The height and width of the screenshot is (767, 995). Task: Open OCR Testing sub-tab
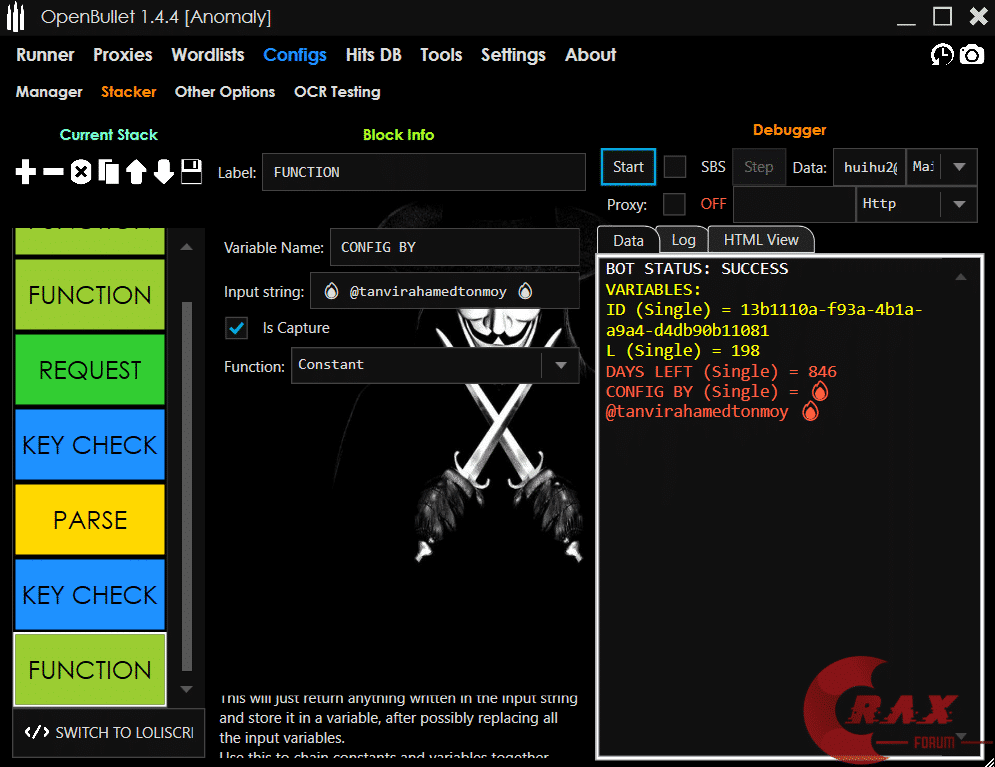click(337, 92)
